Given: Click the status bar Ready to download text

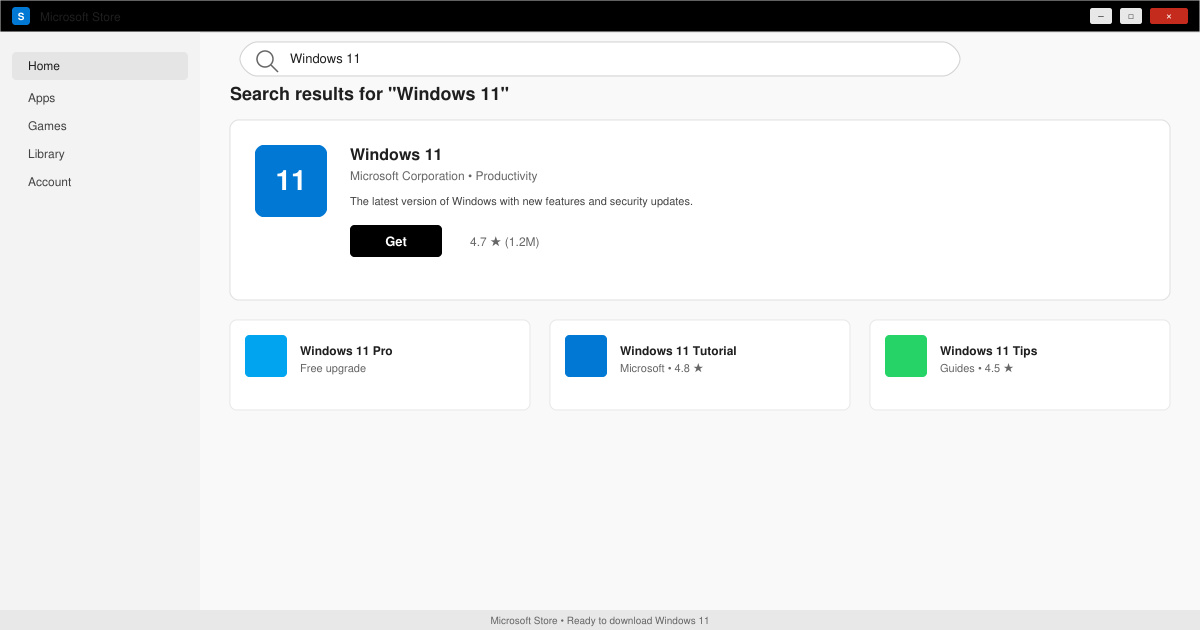Looking at the screenshot, I should coord(600,621).
